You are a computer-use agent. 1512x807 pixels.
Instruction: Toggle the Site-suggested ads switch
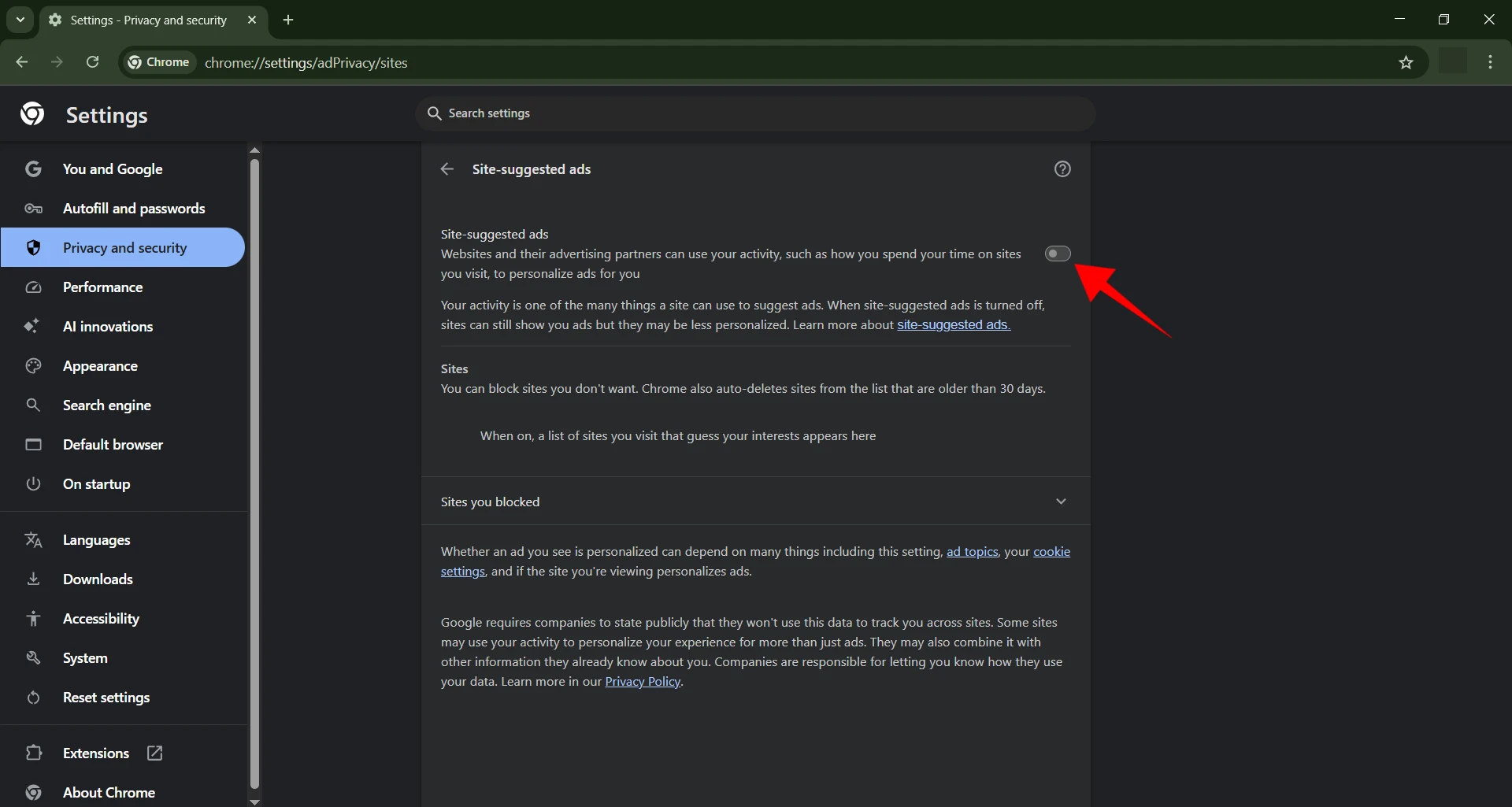click(x=1058, y=254)
